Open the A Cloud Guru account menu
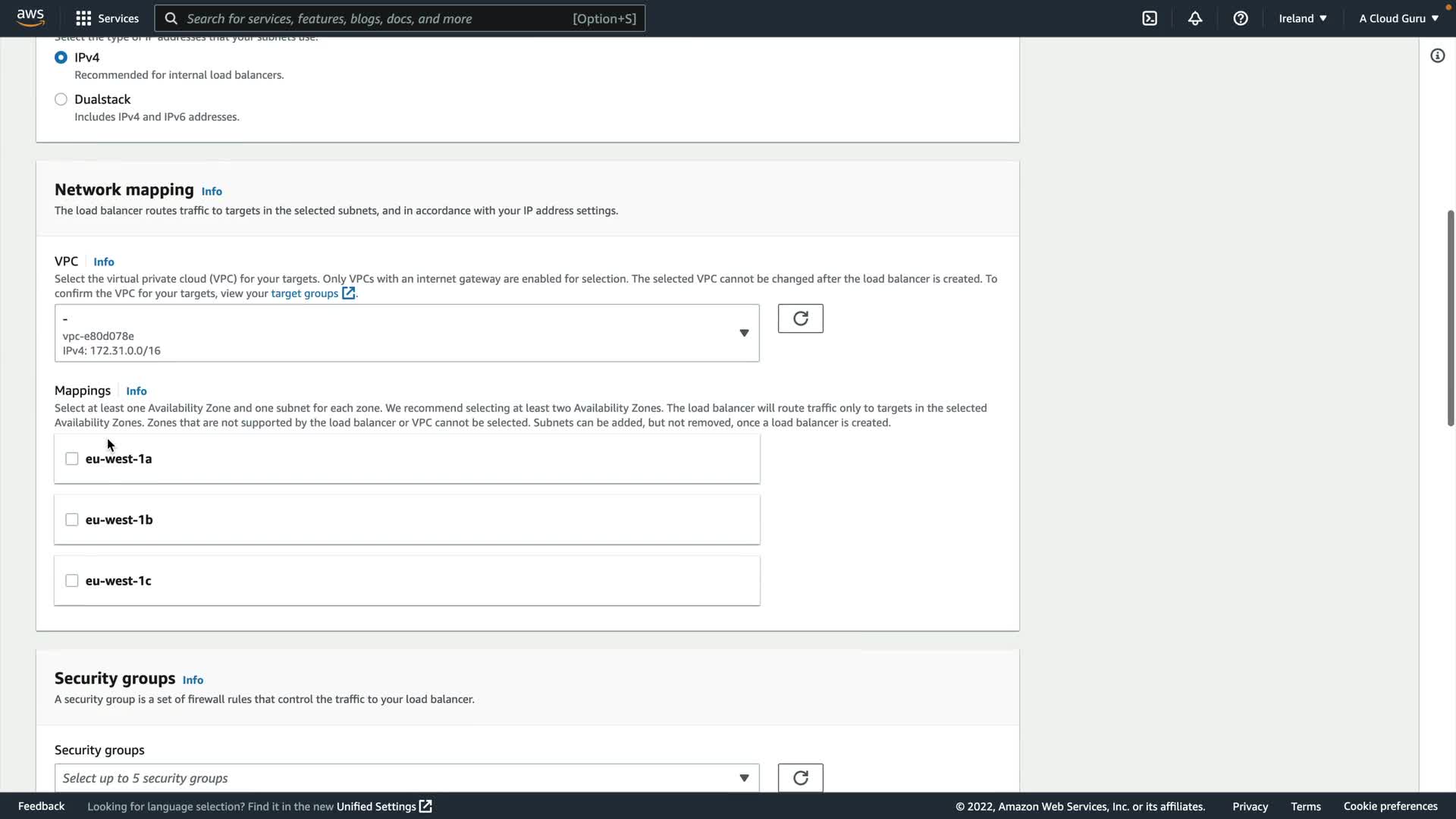The width and height of the screenshot is (1456, 819). 1398,18
